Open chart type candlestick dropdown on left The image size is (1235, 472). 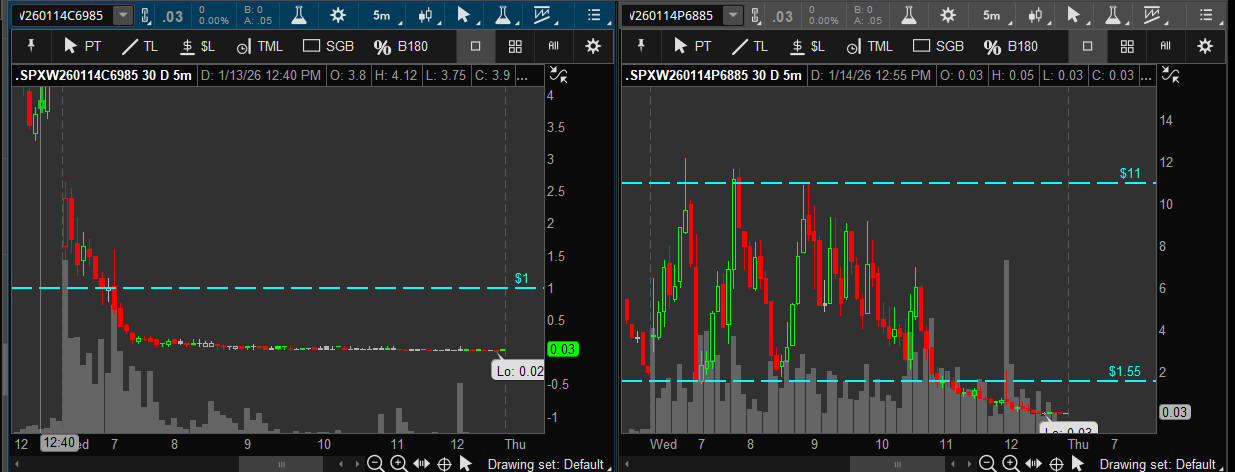pyautogui.click(x=426, y=15)
